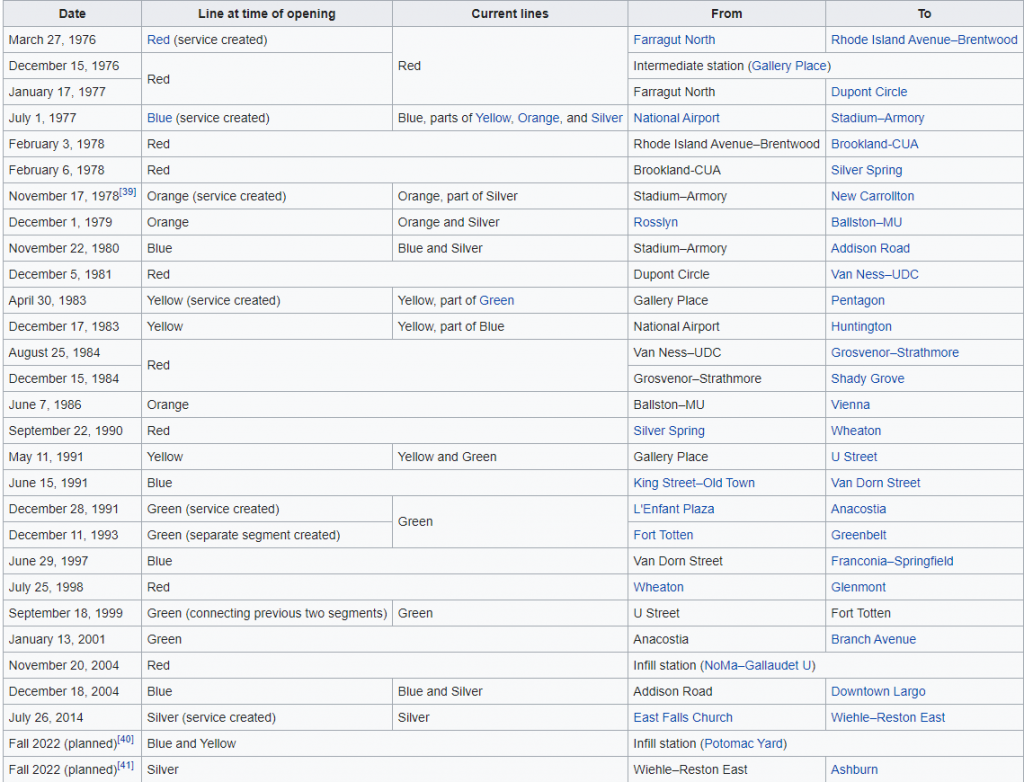The width and height of the screenshot is (1024, 782).
Task: Open citation 40 beside Fall 2022 planned
Action: (125, 739)
